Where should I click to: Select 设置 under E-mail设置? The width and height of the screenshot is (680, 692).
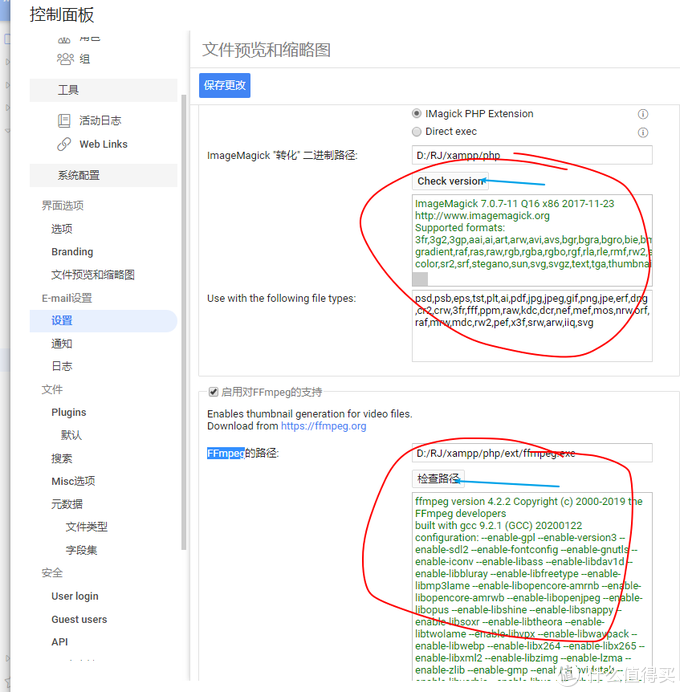coord(104,321)
